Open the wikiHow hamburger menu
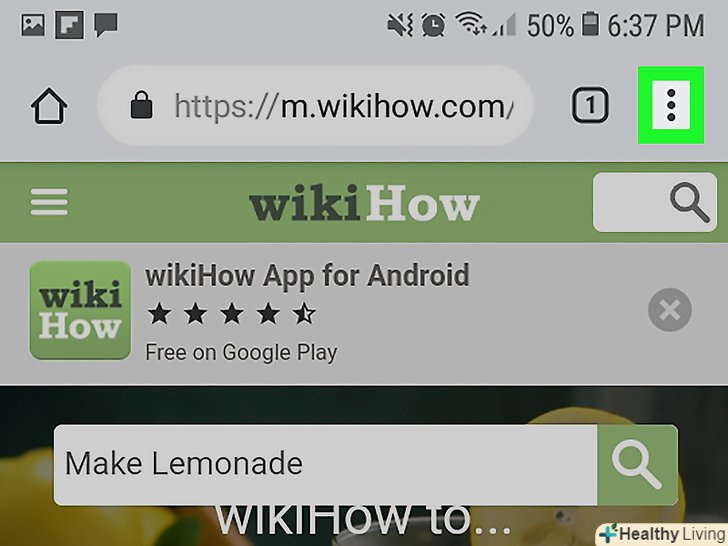Image resolution: width=728 pixels, height=546 pixels. (49, 202)
